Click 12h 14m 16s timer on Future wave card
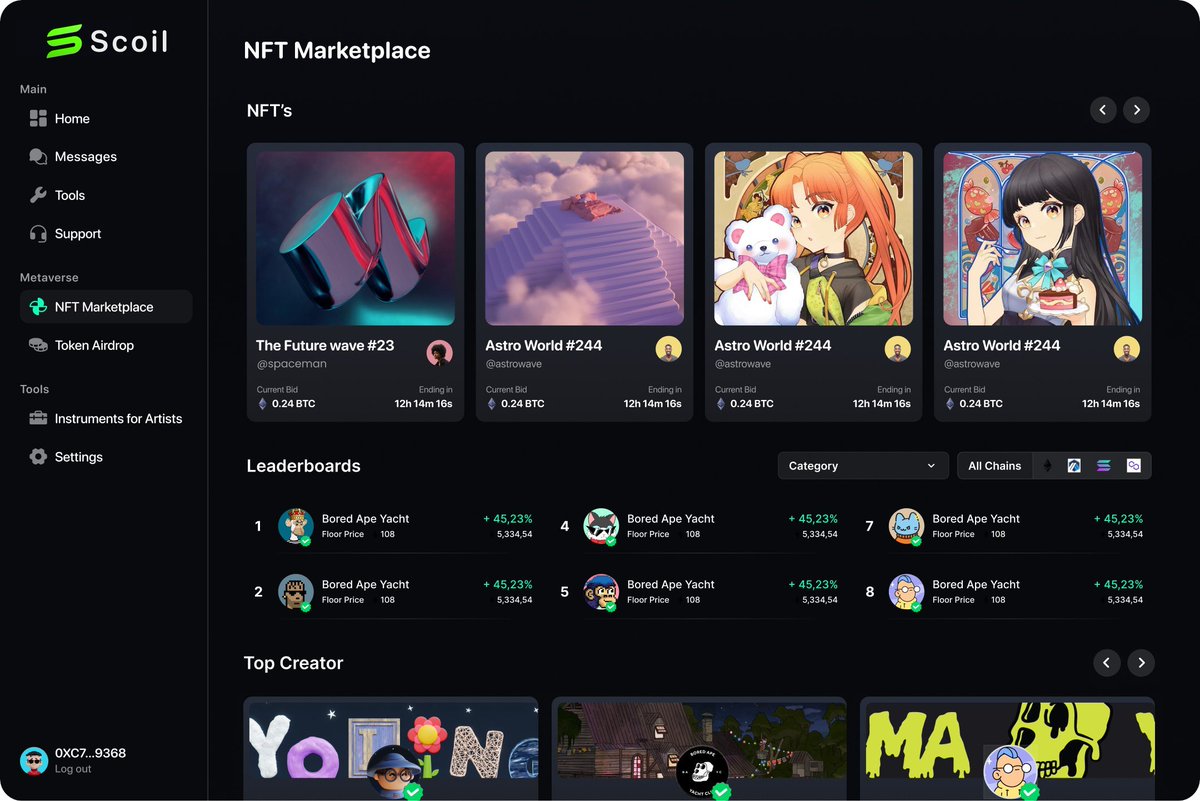The height and width of the screenshot is (801, 1200). pos(424,404)
